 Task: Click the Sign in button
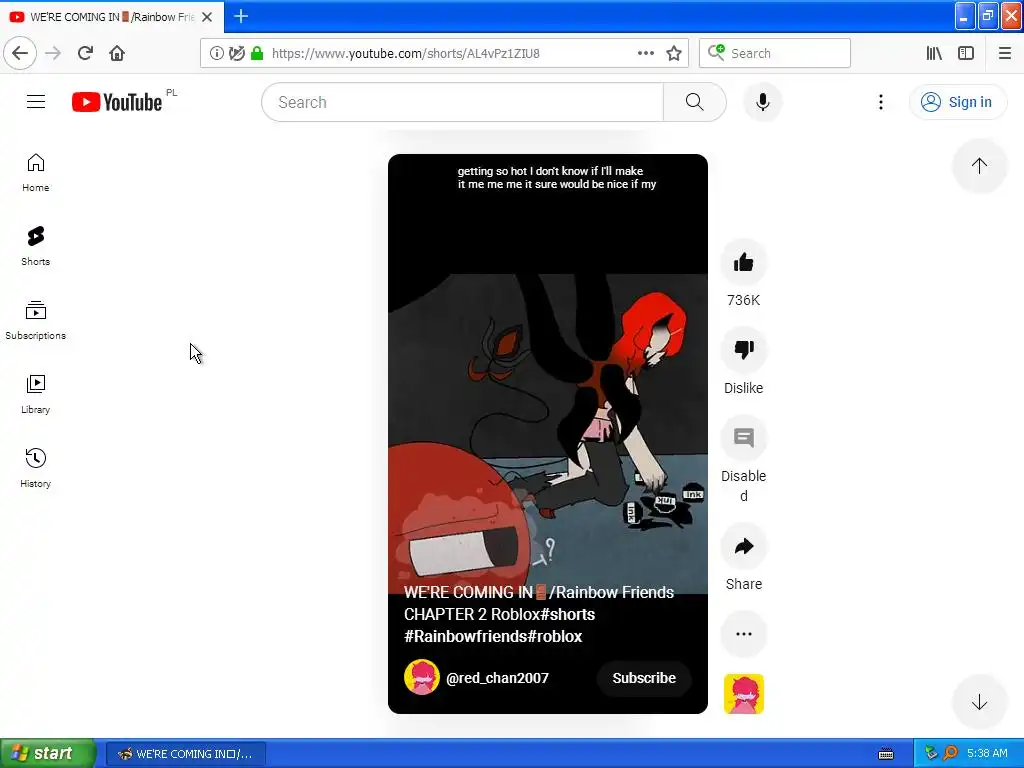tap(957, 102)
